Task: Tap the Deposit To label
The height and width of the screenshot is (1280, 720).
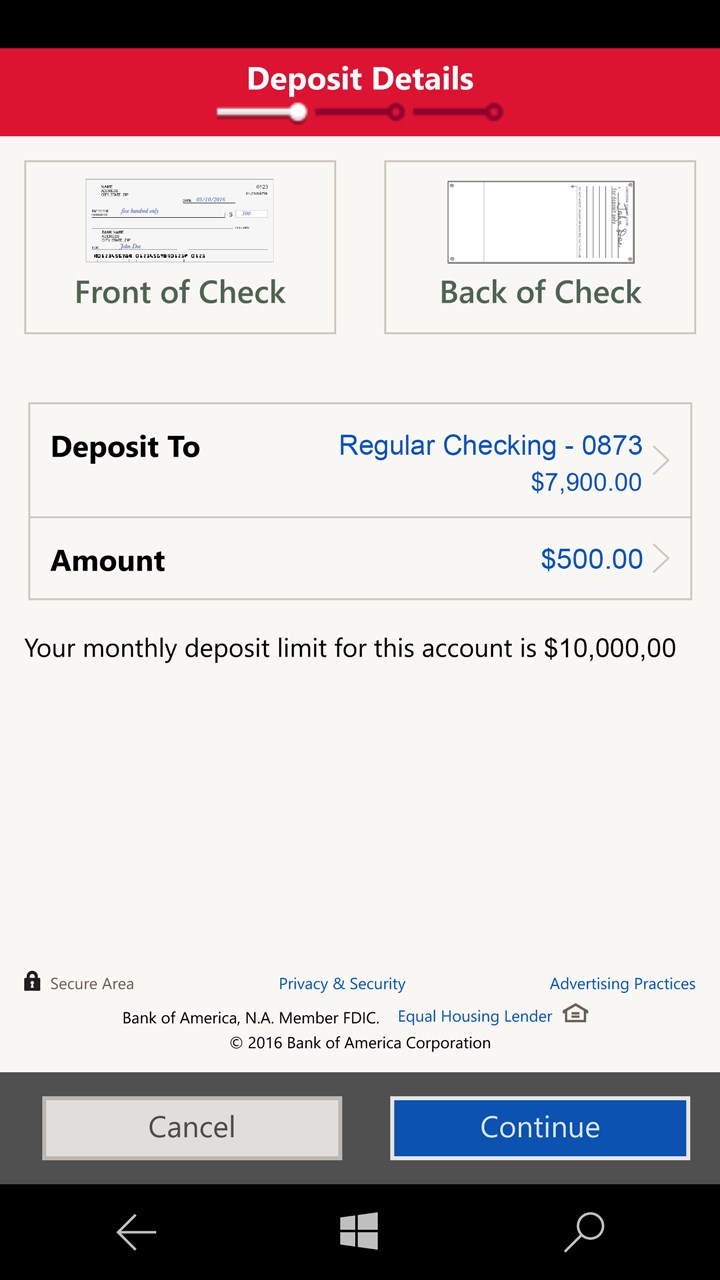Action: click(x=125, y=447)
